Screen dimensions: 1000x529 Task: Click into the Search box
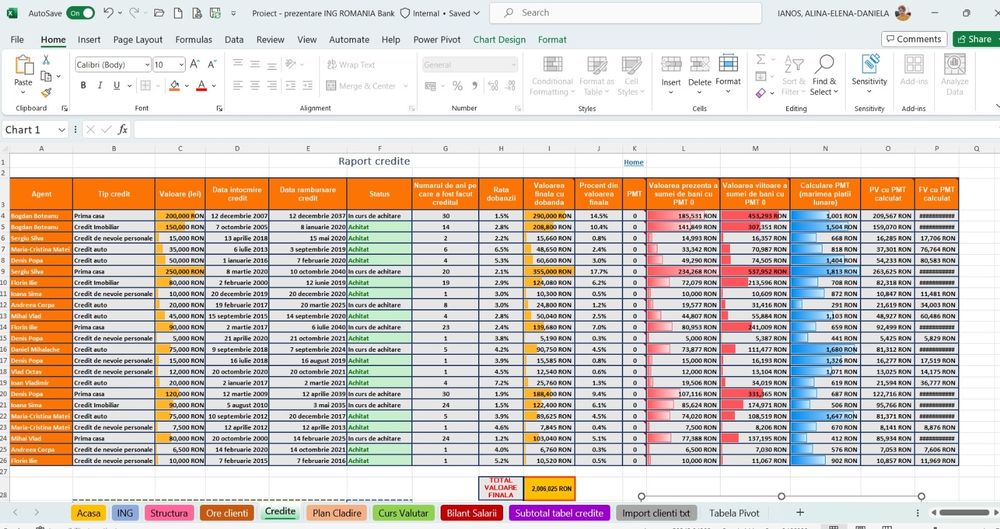click(x=626, y=13)
